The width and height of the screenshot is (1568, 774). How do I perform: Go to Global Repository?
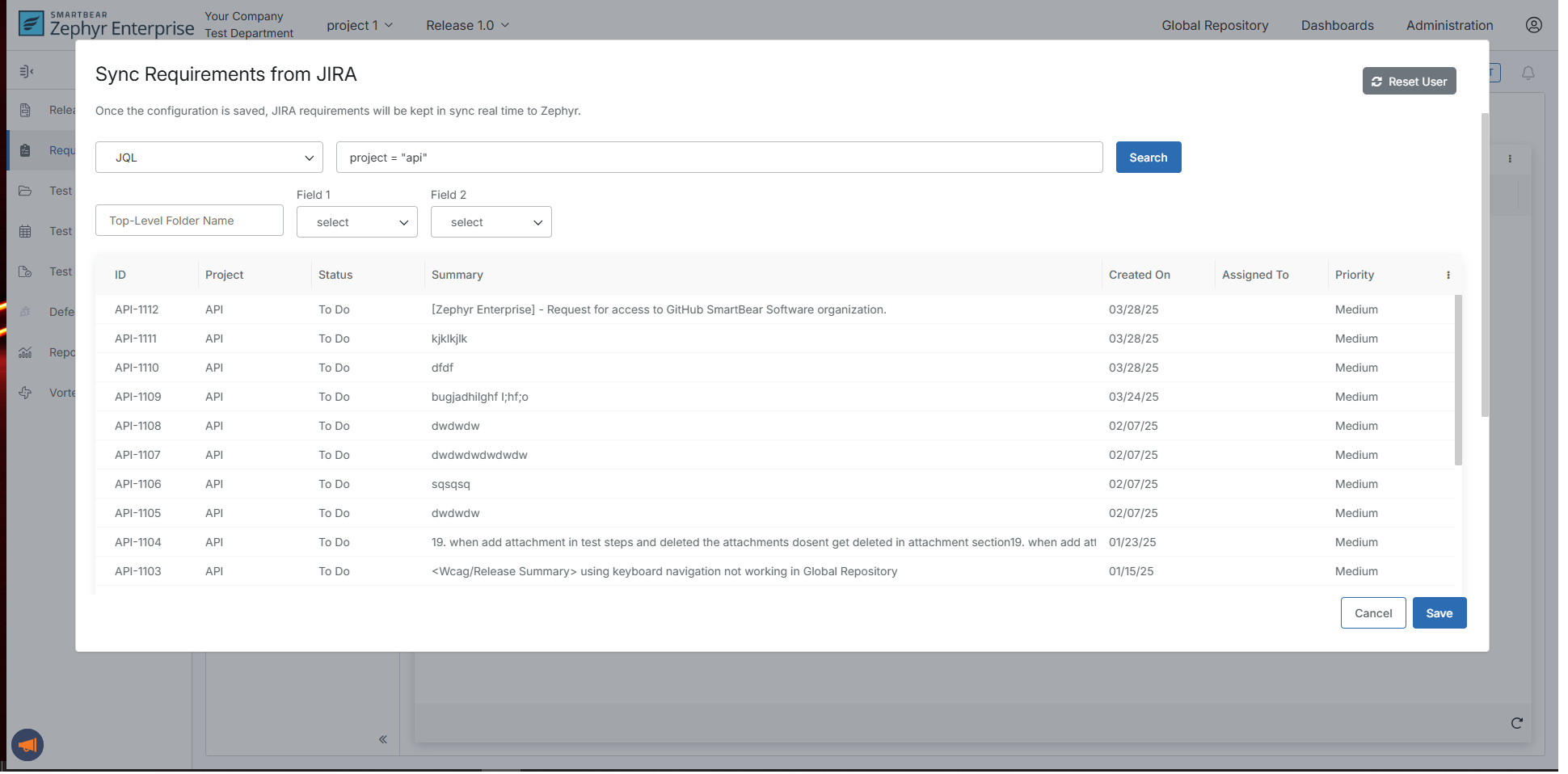(1214, 26)
